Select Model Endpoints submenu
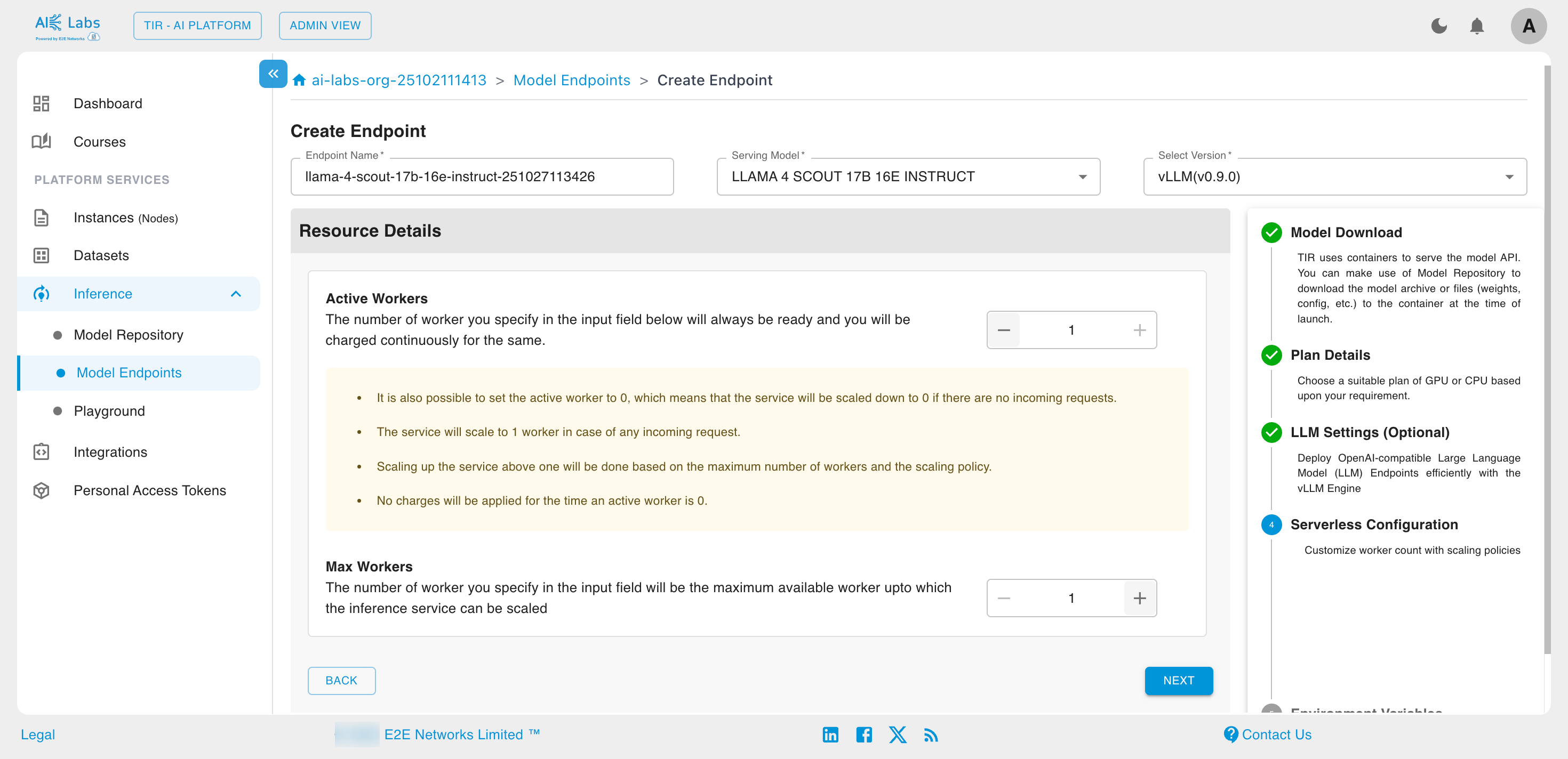This screenshot has height=759, width=1568. [x=139, y=373]
